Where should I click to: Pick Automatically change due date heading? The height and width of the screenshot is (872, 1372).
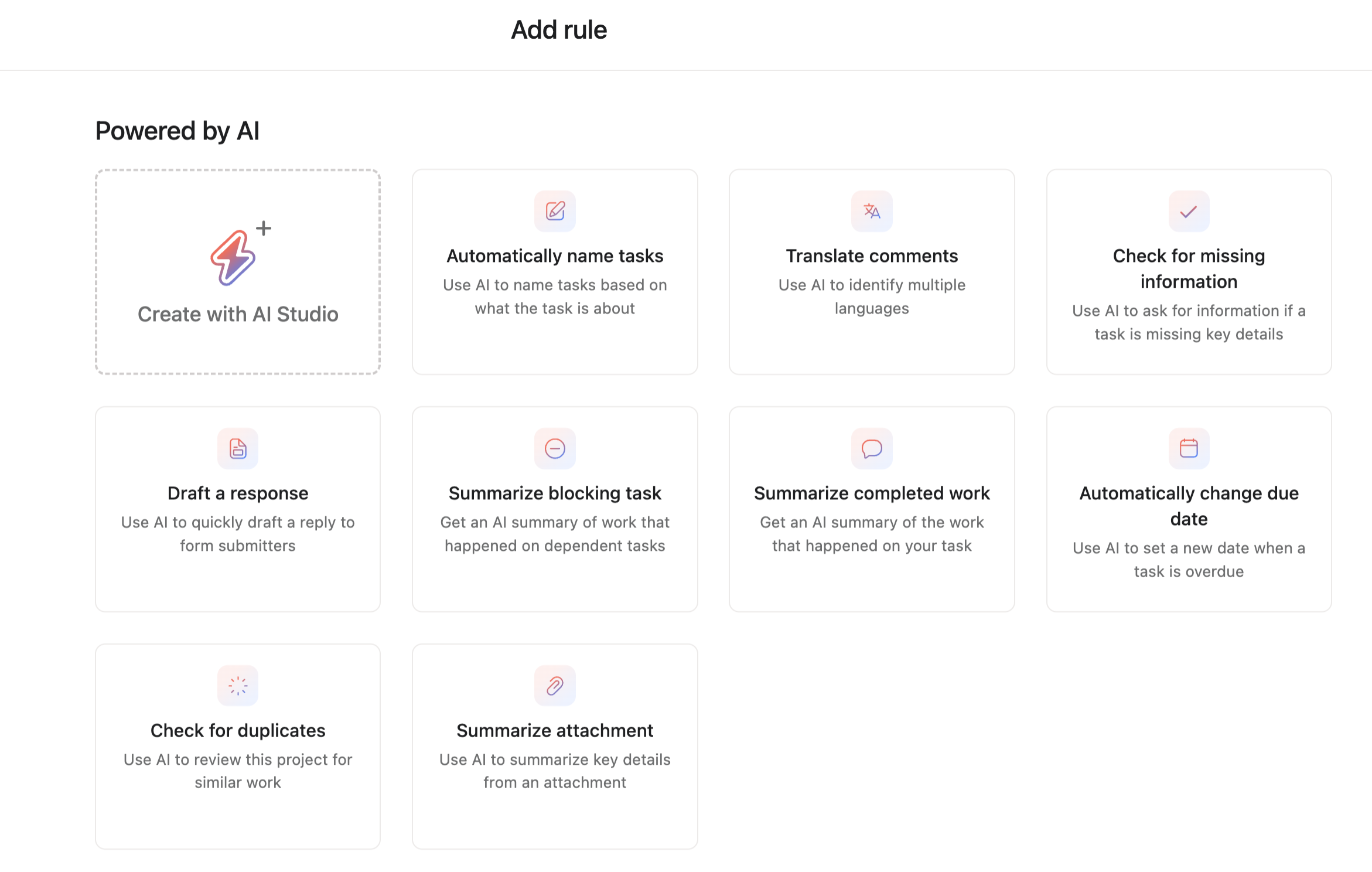(x=1189, y=506)
